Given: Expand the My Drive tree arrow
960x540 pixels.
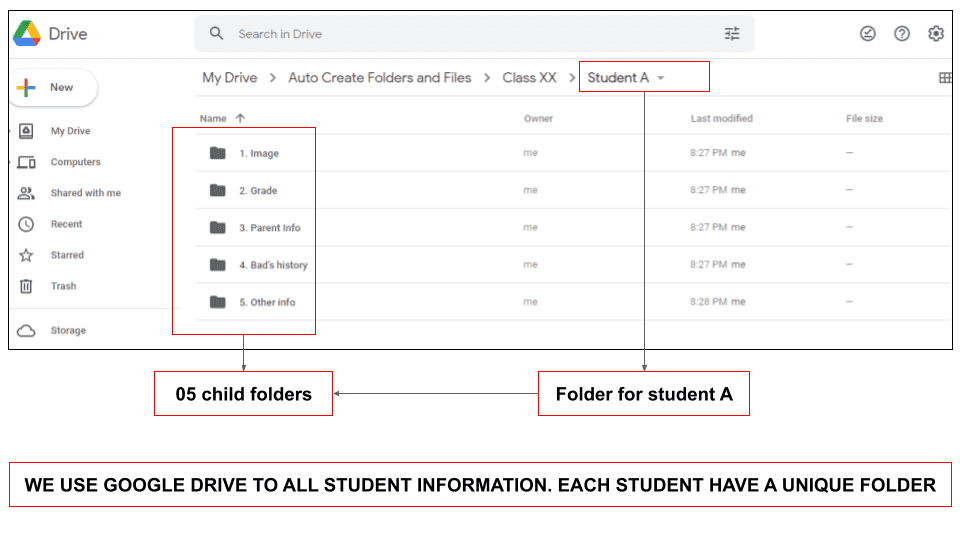Looking at the screenshot, I should click(x=11, y=131).
